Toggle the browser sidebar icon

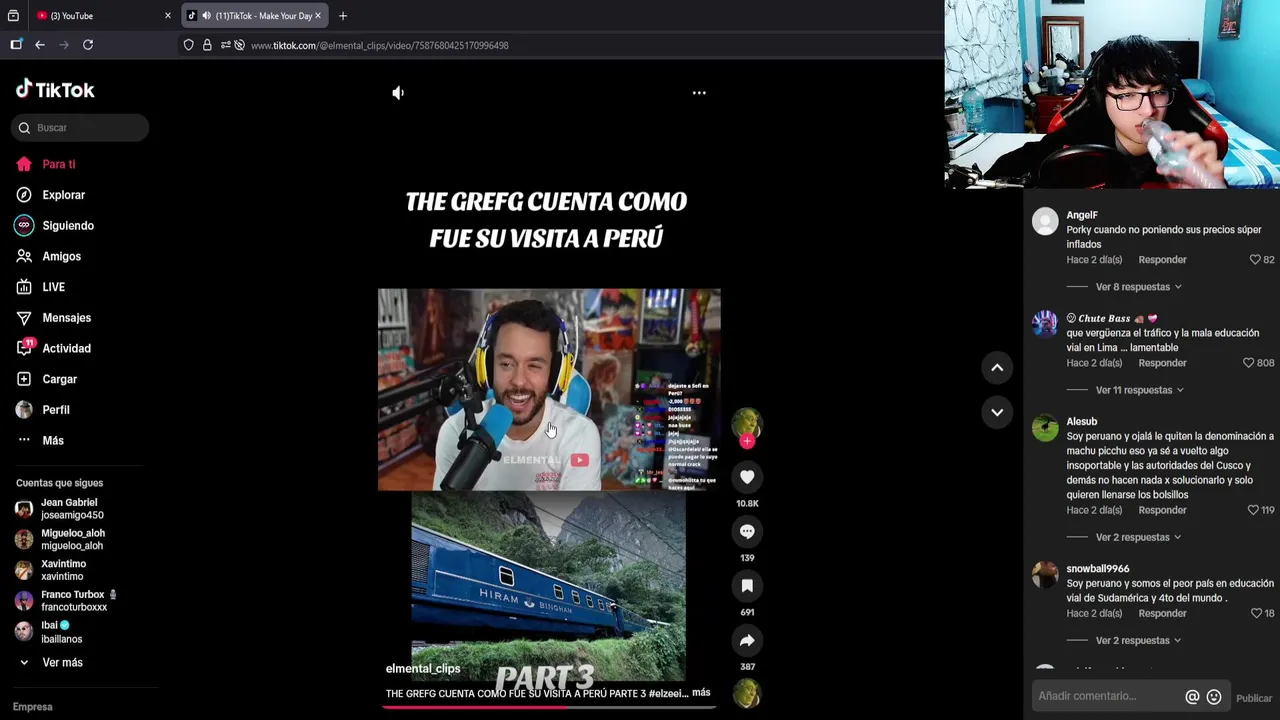(16, 45)
